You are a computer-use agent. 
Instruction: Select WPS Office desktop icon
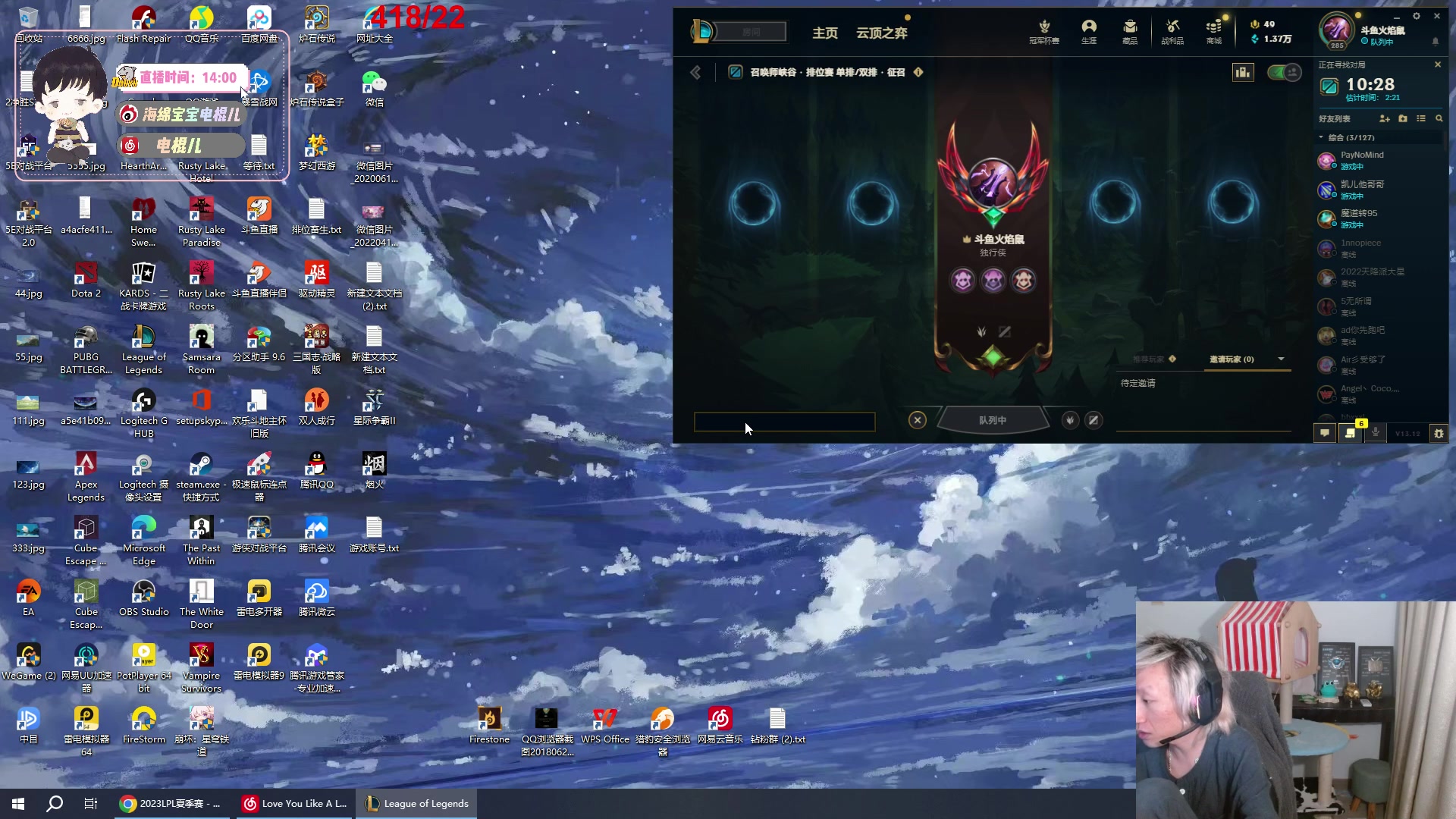pyautogui.click(x=605, y=726)
